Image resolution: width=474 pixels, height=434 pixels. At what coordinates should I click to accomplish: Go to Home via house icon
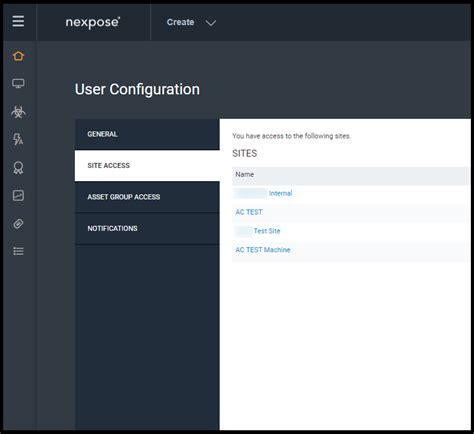[18, 56]
